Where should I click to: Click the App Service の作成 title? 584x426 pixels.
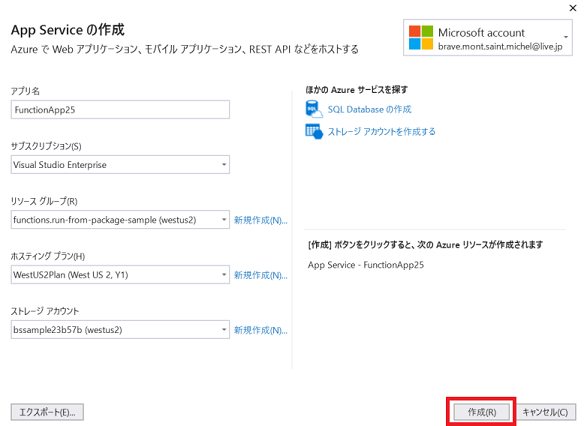point(67,30)
